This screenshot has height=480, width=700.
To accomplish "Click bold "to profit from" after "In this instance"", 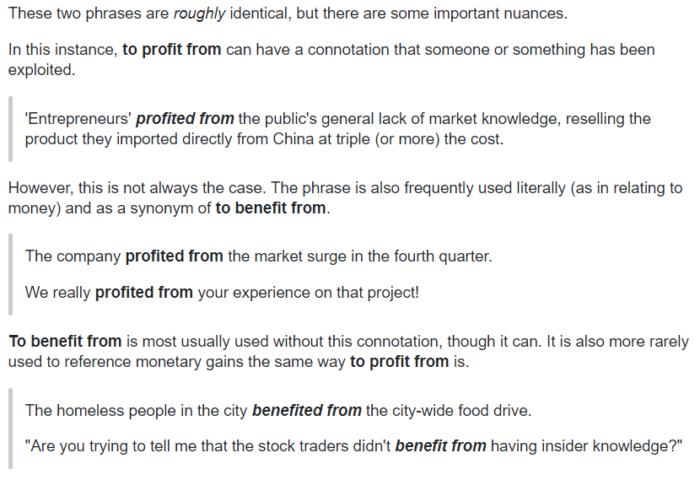I will point(172,49).
